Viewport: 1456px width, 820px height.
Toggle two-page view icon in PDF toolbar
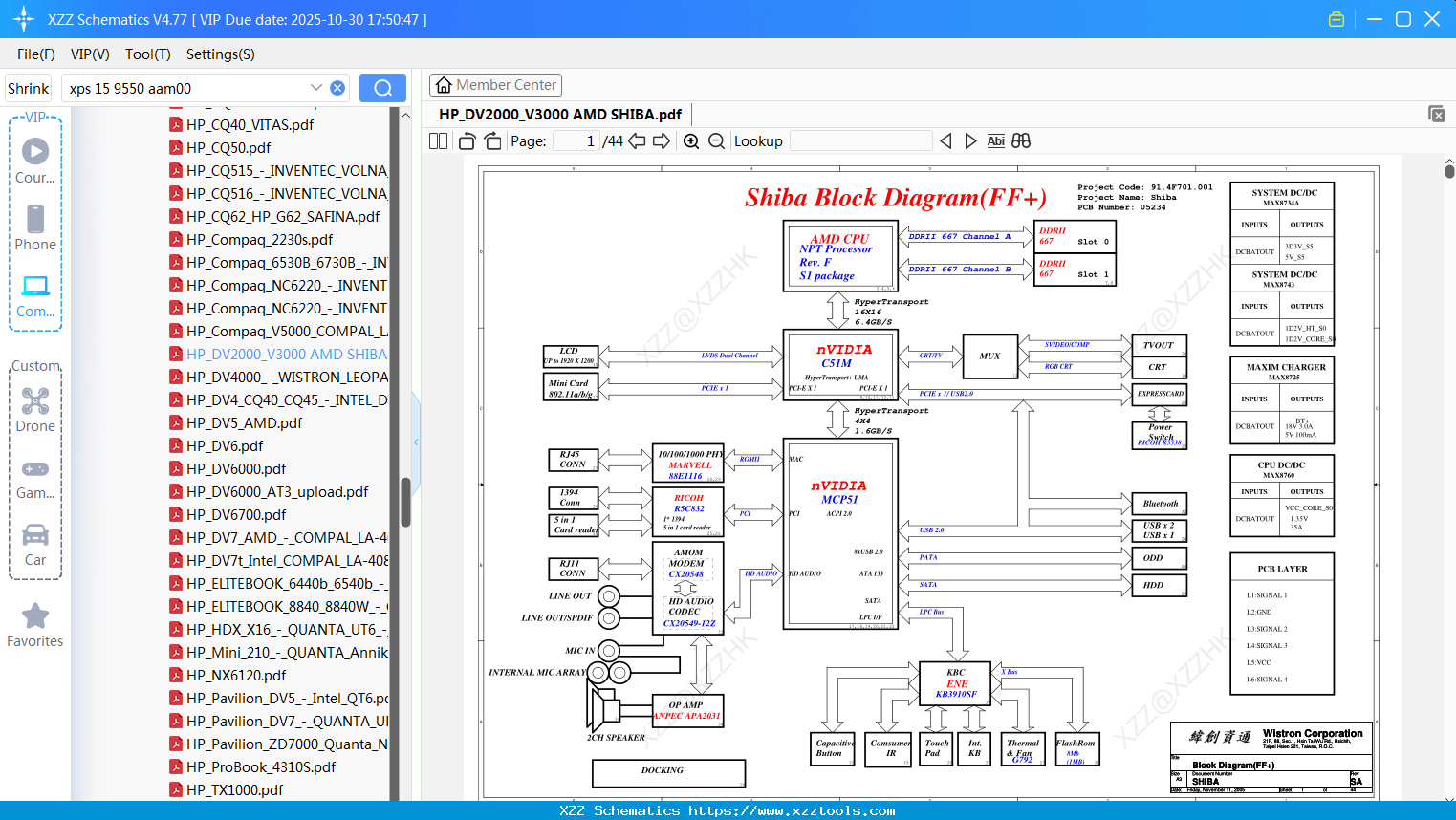(438, 140)
